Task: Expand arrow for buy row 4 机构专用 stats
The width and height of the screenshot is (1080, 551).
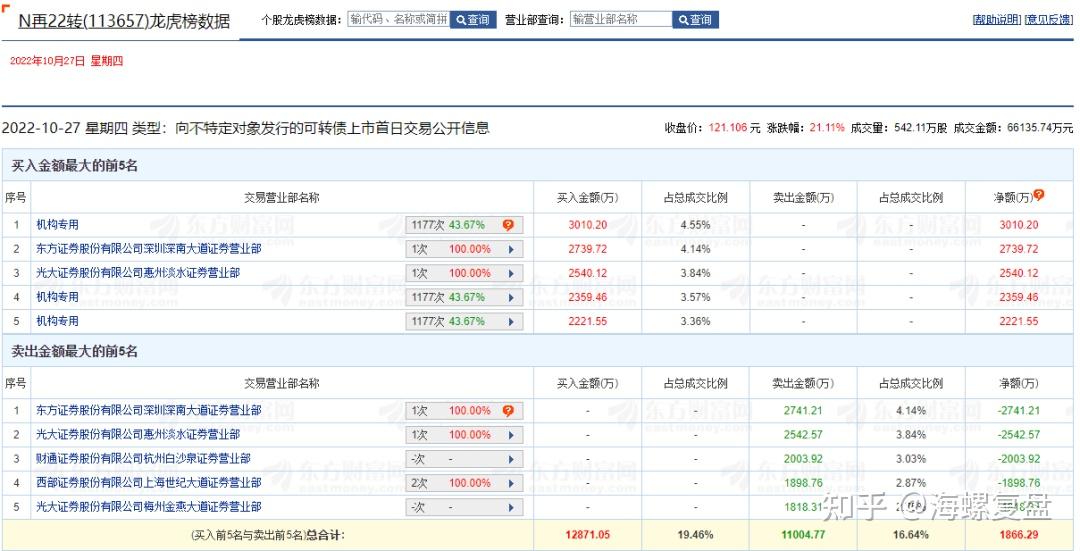Action: coord(511,298)
